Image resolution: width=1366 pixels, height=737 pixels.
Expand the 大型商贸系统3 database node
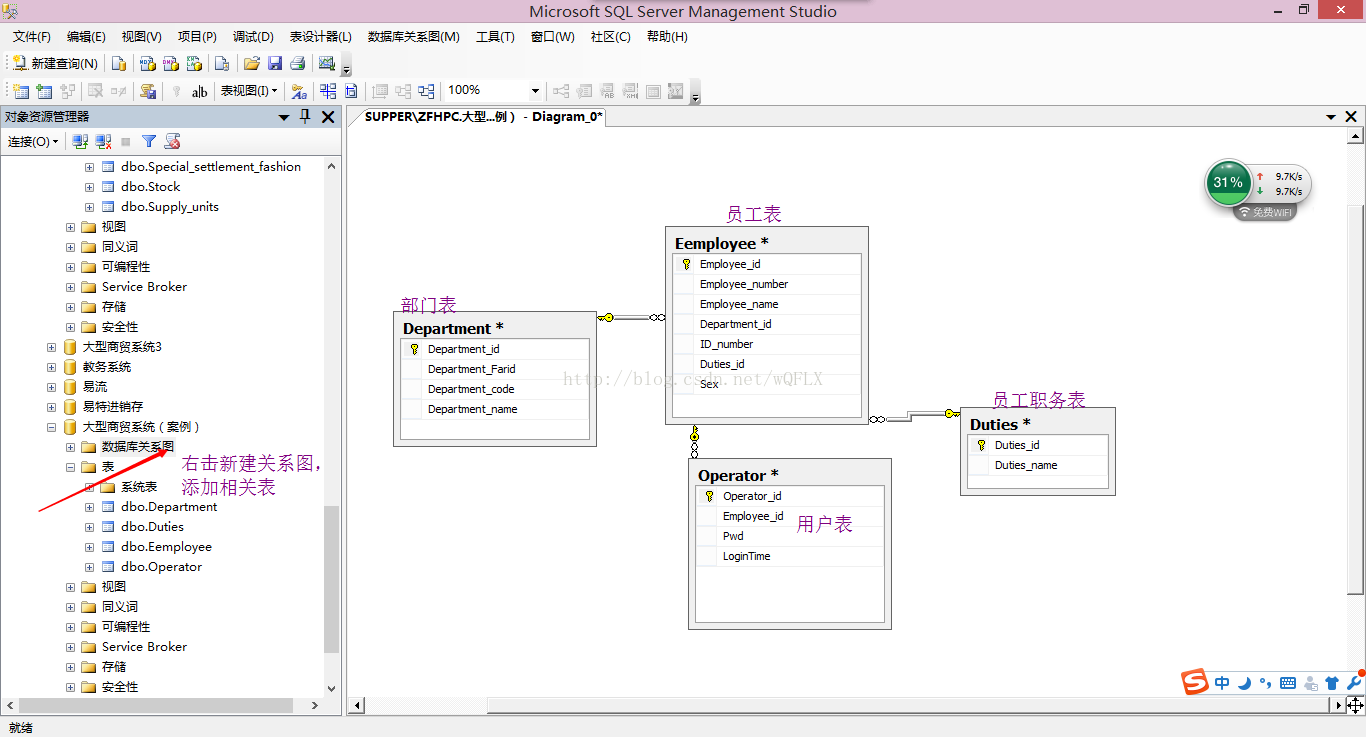tap(52, 347)
